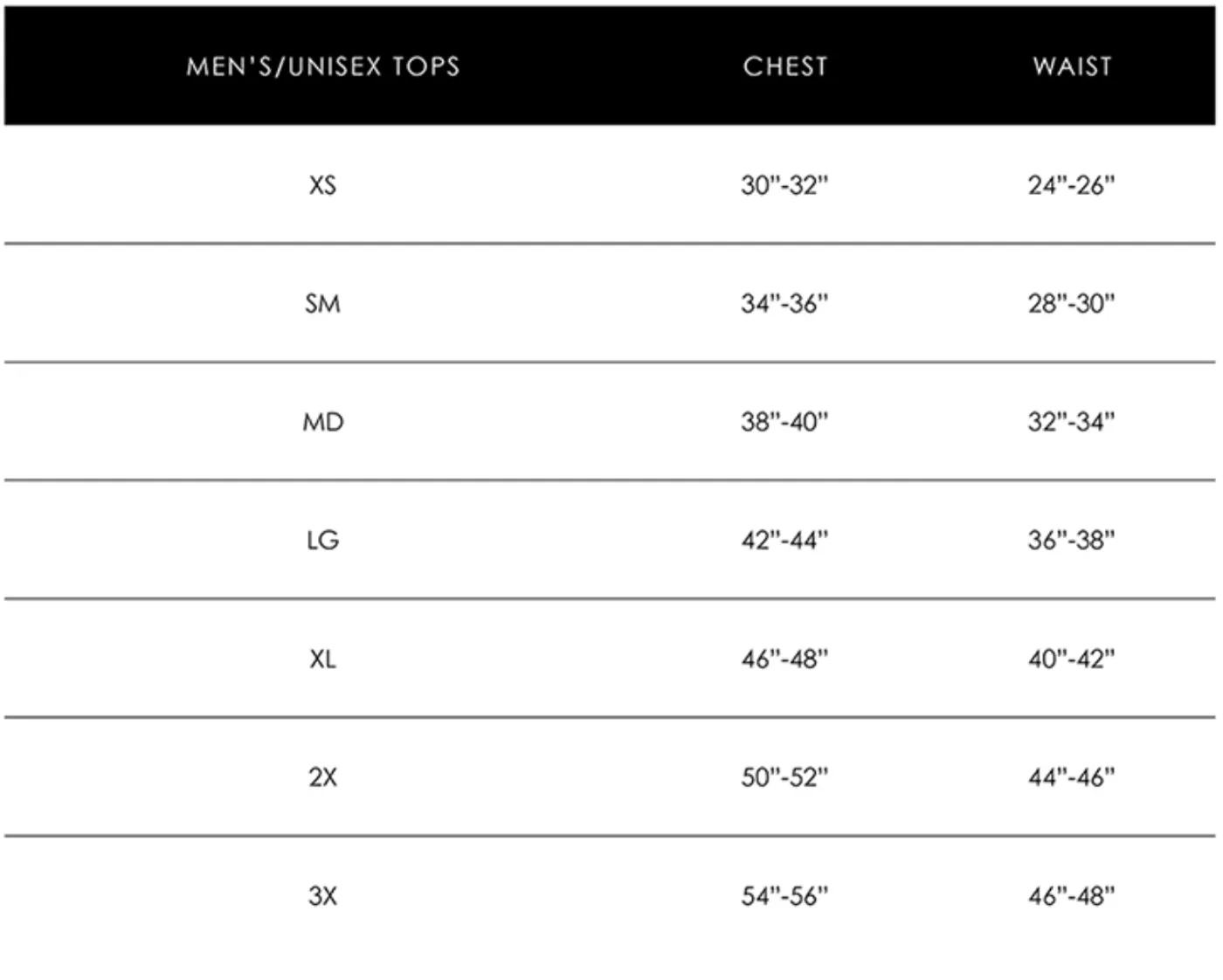
Task: Select the 2X waist value 44"-46"
Action: (1072, 777)
